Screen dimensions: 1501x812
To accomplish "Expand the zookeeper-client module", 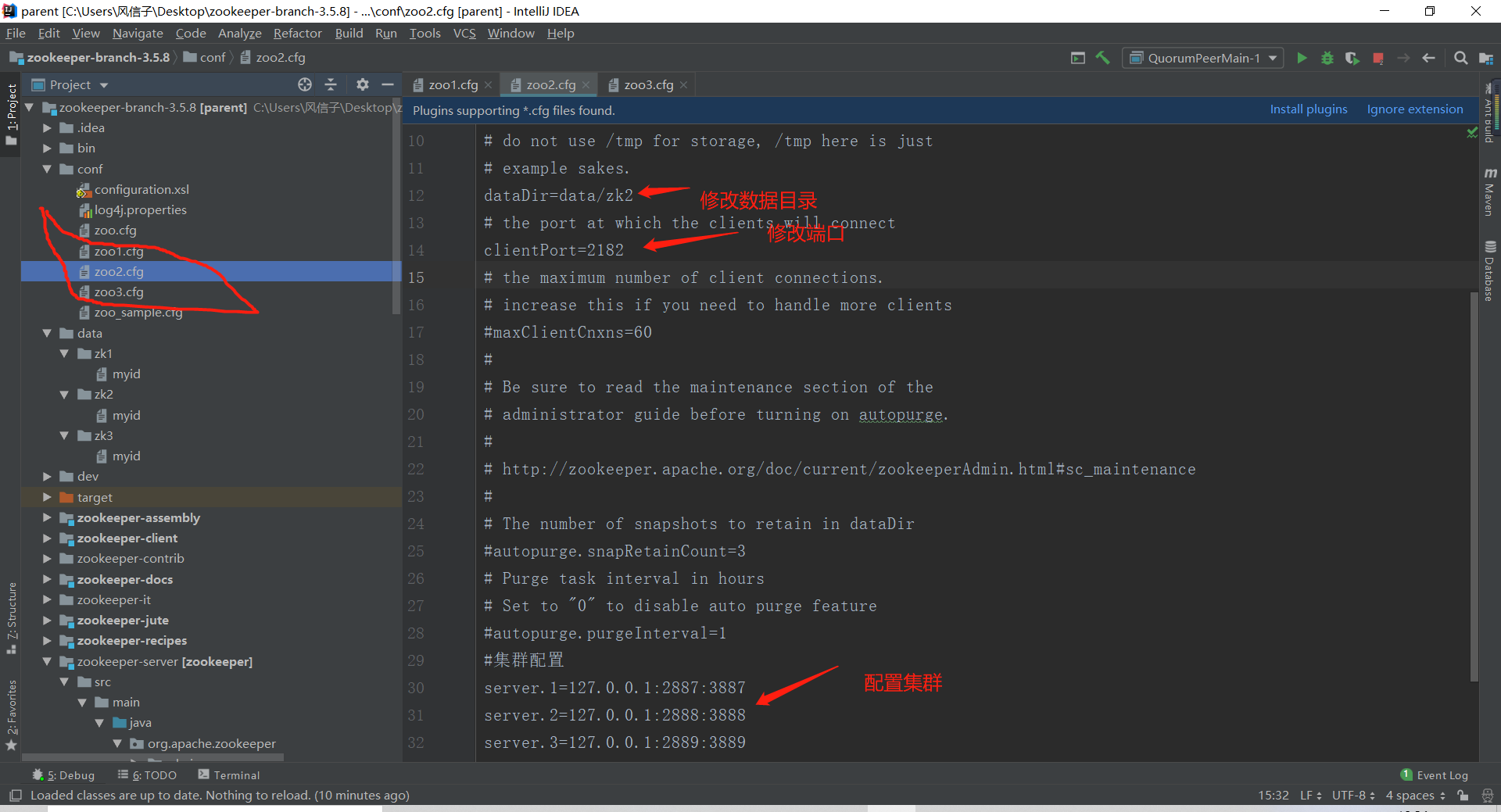I will pyautogui.click(x=47, y=538).
